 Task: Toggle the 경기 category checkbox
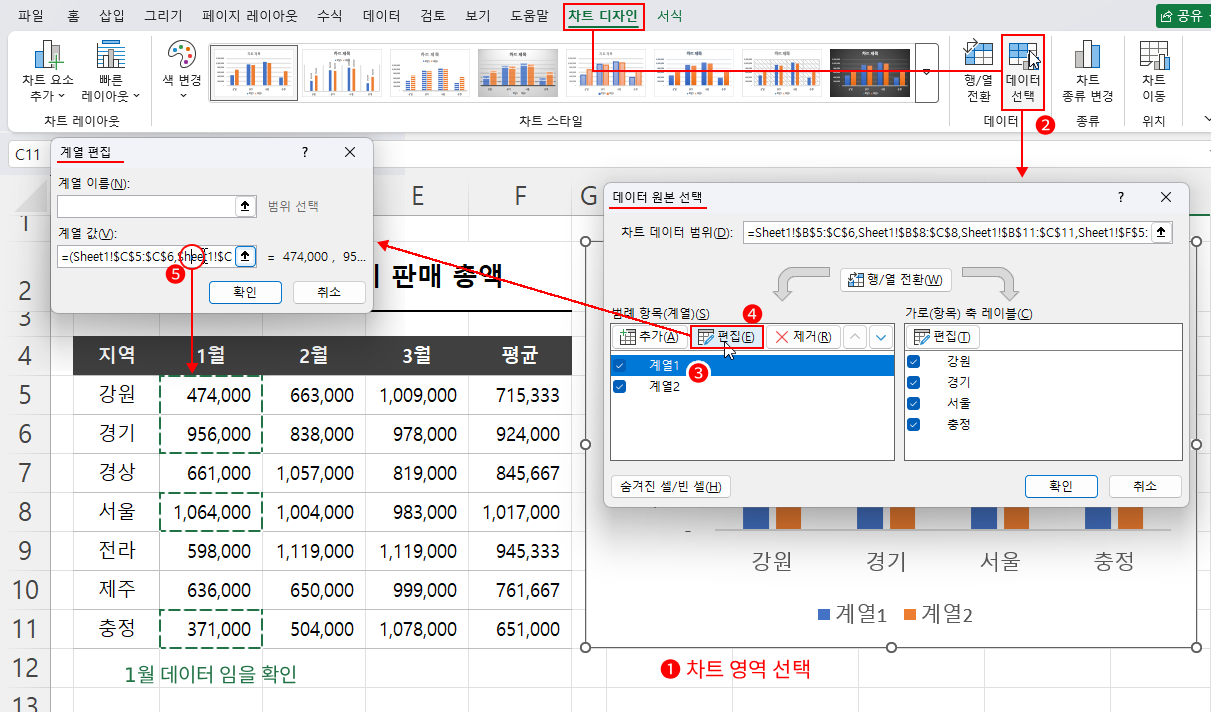click(913, 382)
